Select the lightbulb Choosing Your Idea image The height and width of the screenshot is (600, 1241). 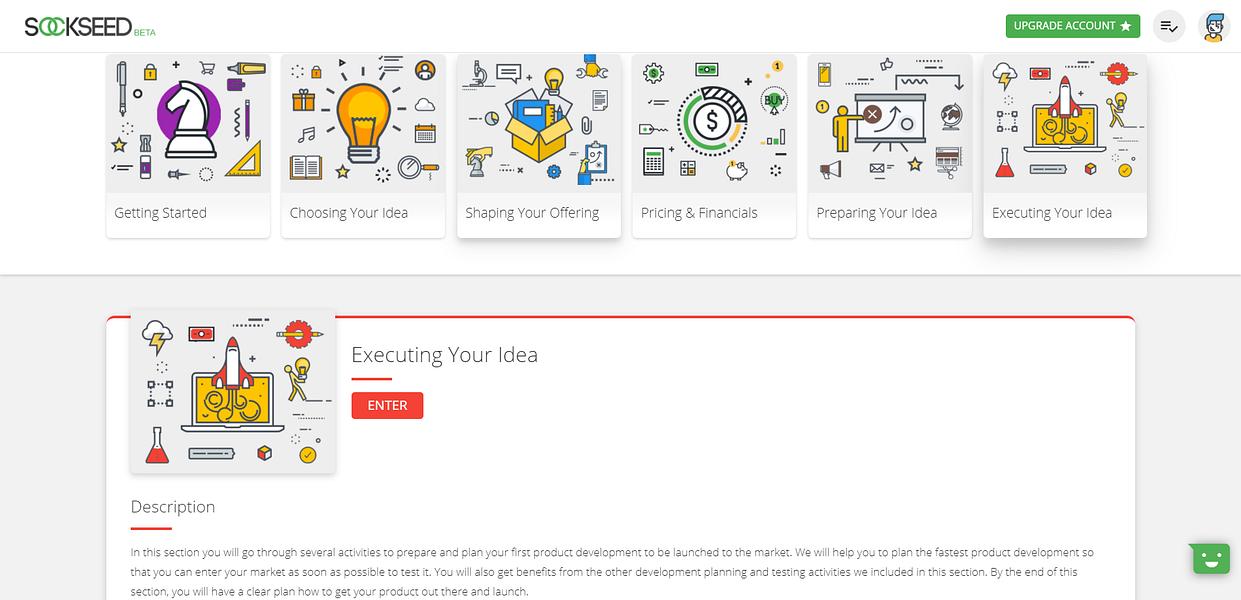pyautogui.click(x=363, y=123)
